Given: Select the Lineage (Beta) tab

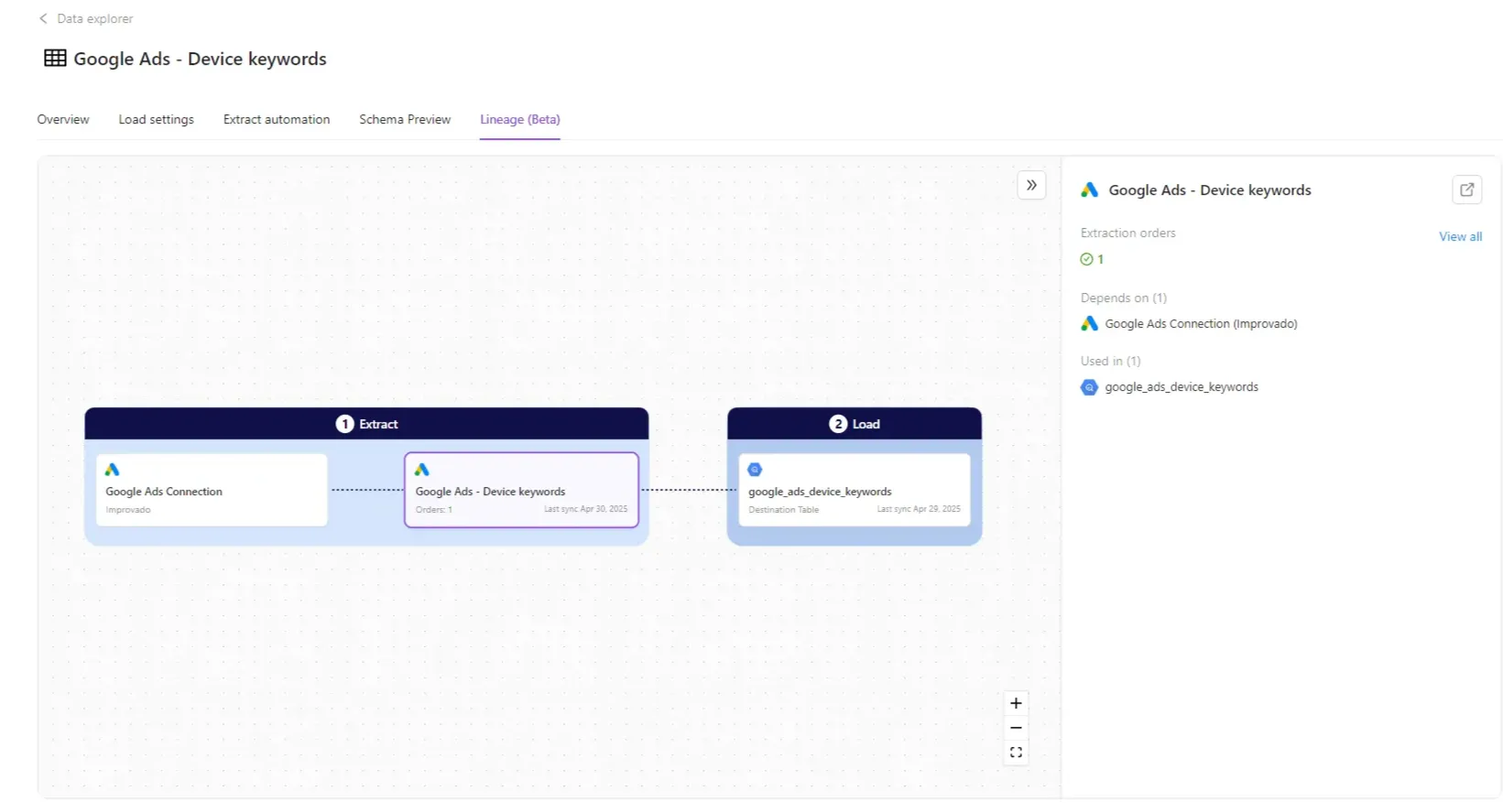Looking at the screenshot, I should pyautogui.click(x=519, y=120).
